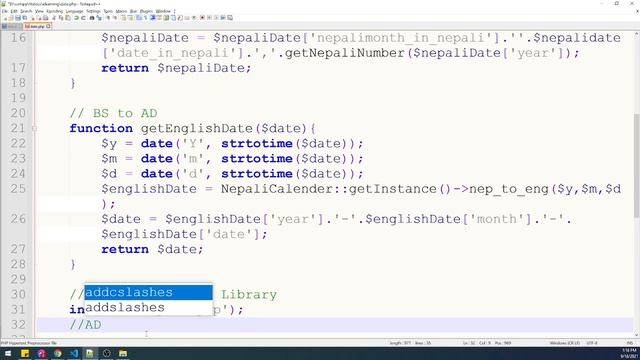640x360 pixels.
Task: Choose addslashes in the autocomplete popup
Action: [x=148, y=307]
